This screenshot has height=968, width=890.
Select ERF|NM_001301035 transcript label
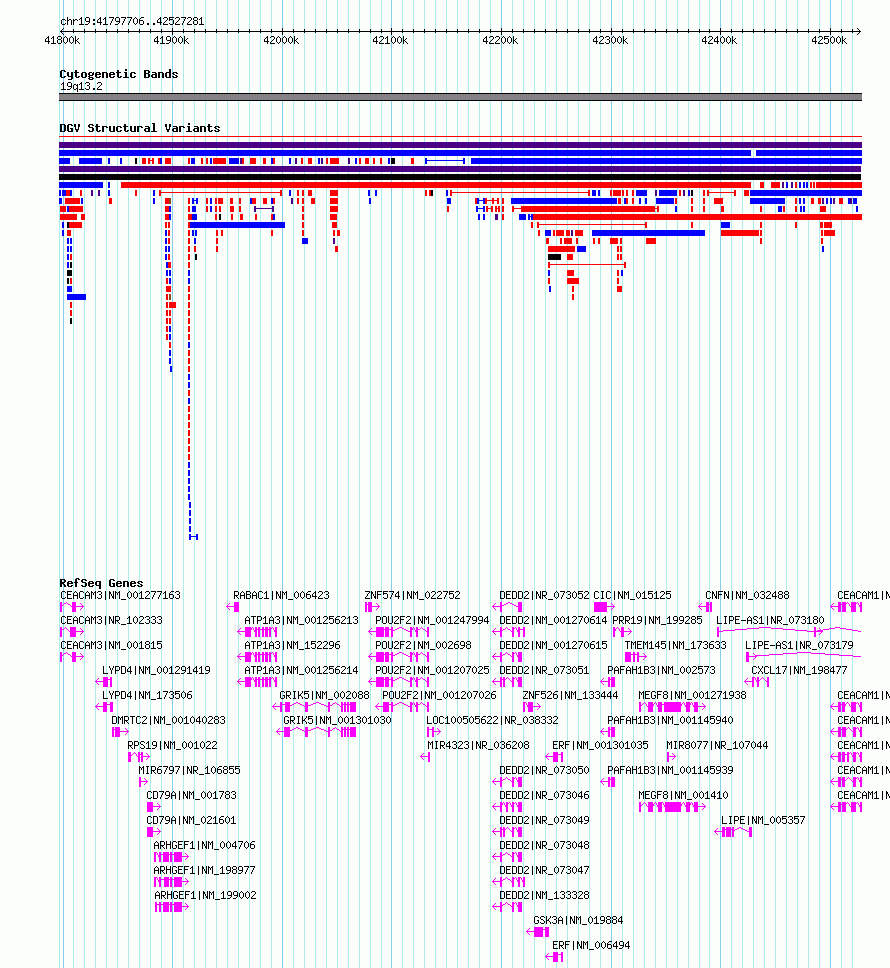(x=600, y=745)
